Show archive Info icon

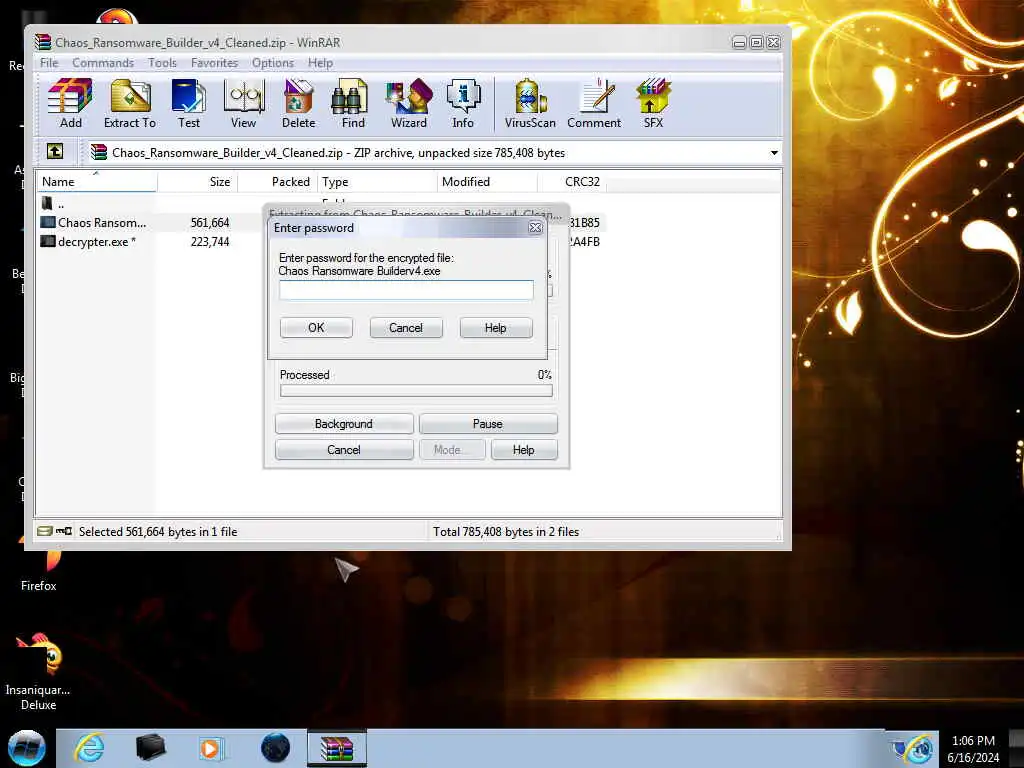point(463,103)
